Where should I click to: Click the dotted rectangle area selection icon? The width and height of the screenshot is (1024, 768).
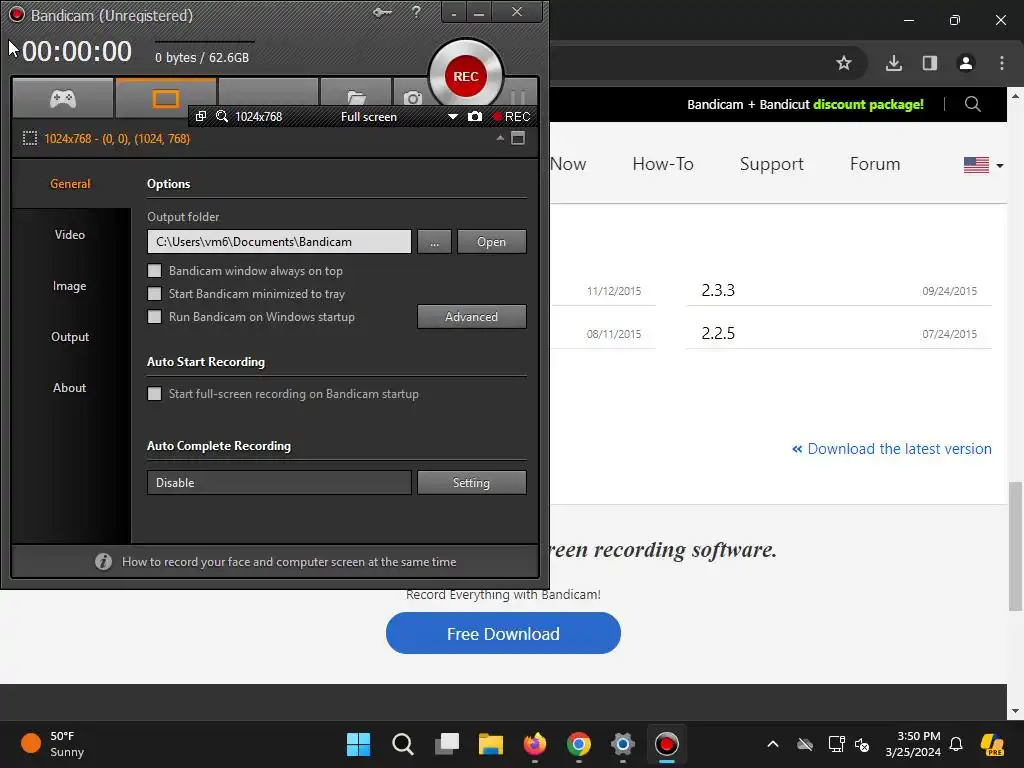[29, 138]
